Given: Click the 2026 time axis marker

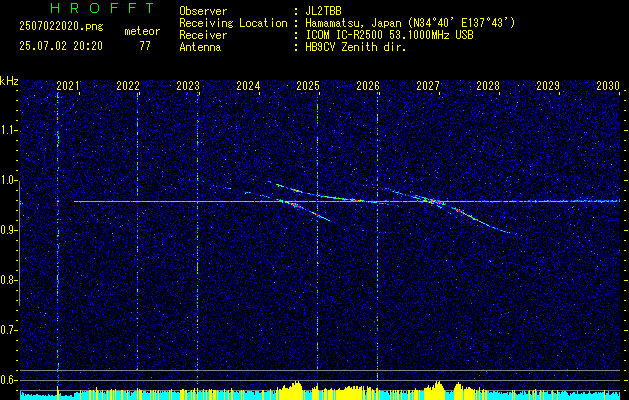Looking at the screenshot, I should click(368, 86).
